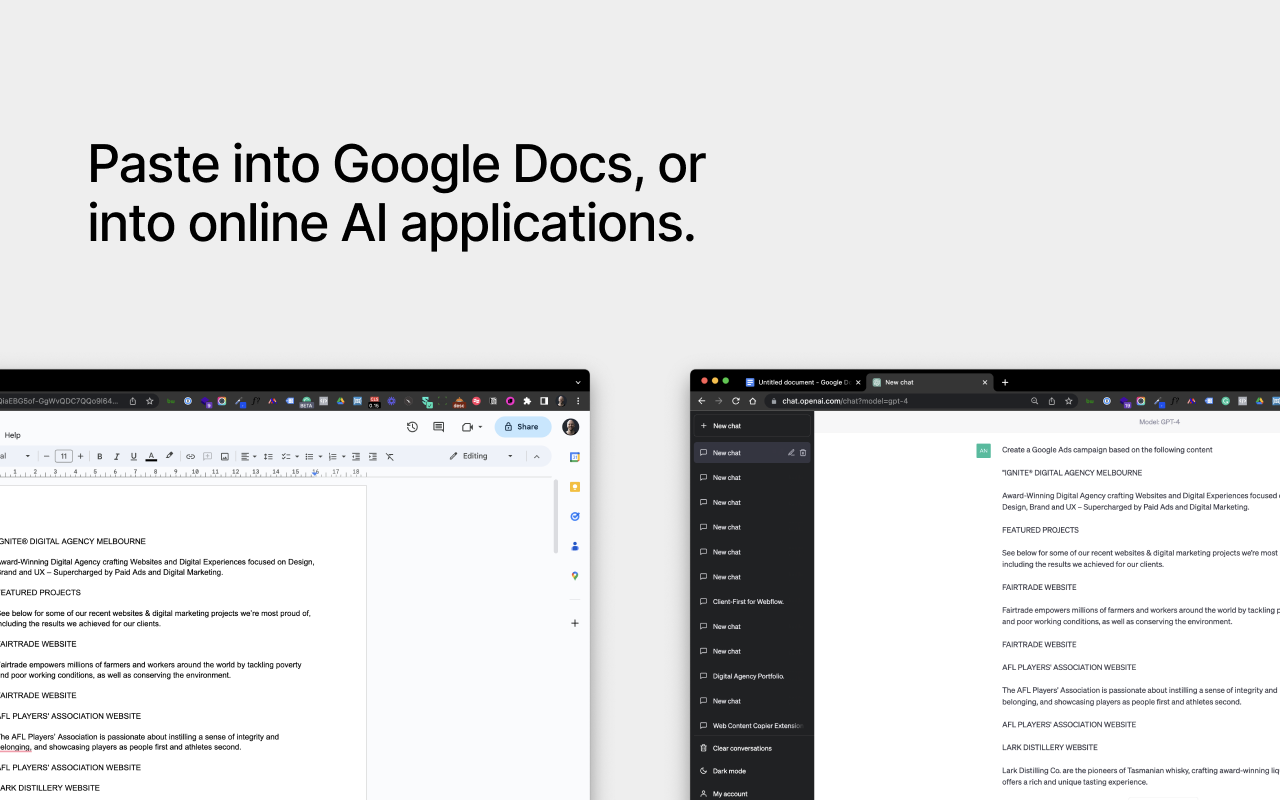Open the comment history icon
This screenshot has width=1280, height=800.
(x=438, y=427)
